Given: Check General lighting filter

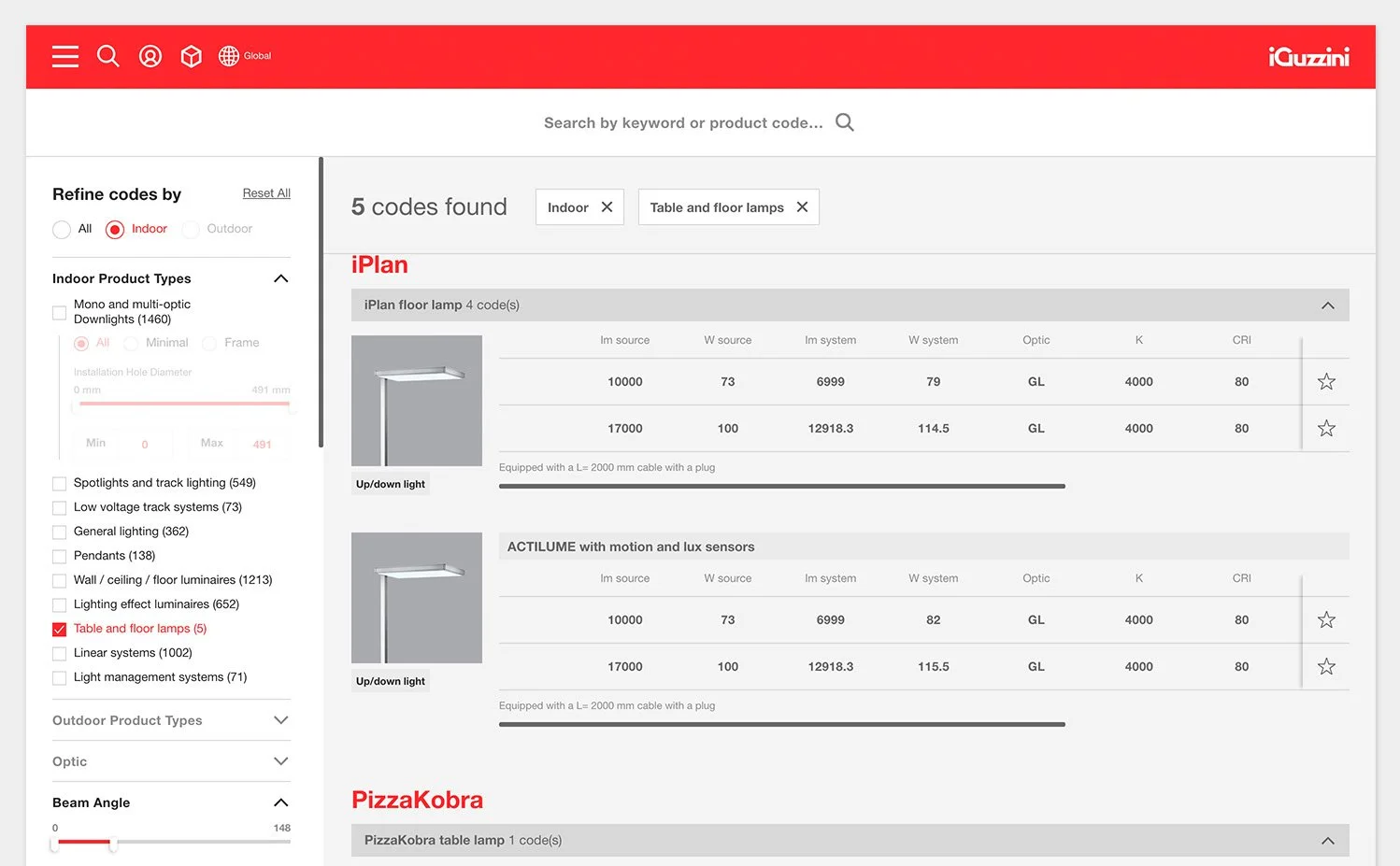Looking at the screenshot, I should 60,532.
